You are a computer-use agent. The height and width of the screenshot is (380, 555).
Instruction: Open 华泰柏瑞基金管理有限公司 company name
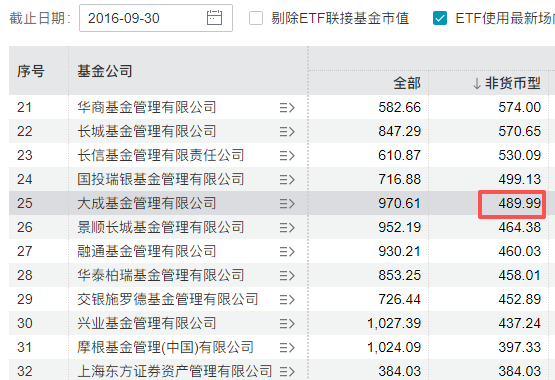point(161,275)
